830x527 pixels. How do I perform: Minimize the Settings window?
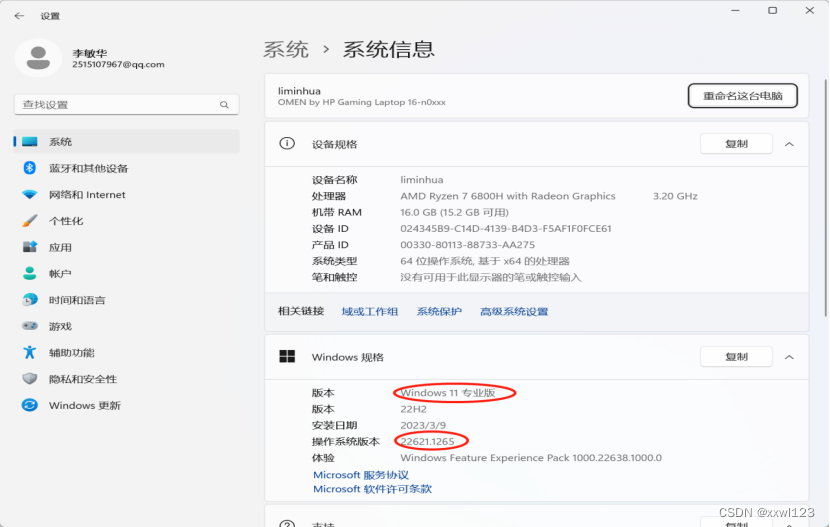click(735, 10)
